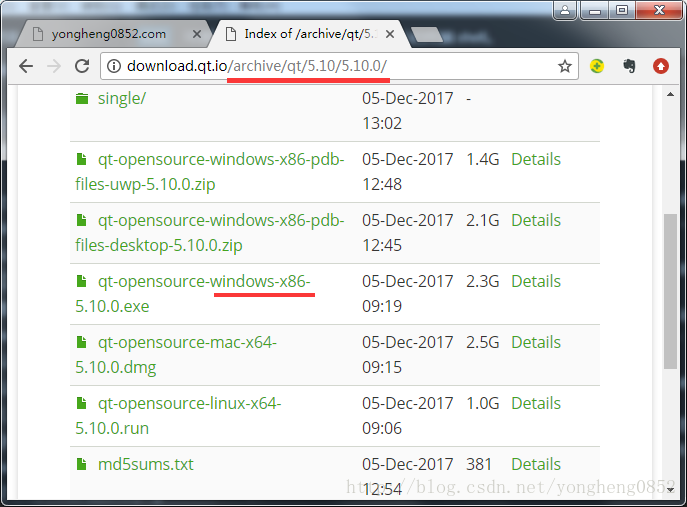Open Details for the mac-x64 dmg
This screenshot has width=687, height=507.
point(536,342)
